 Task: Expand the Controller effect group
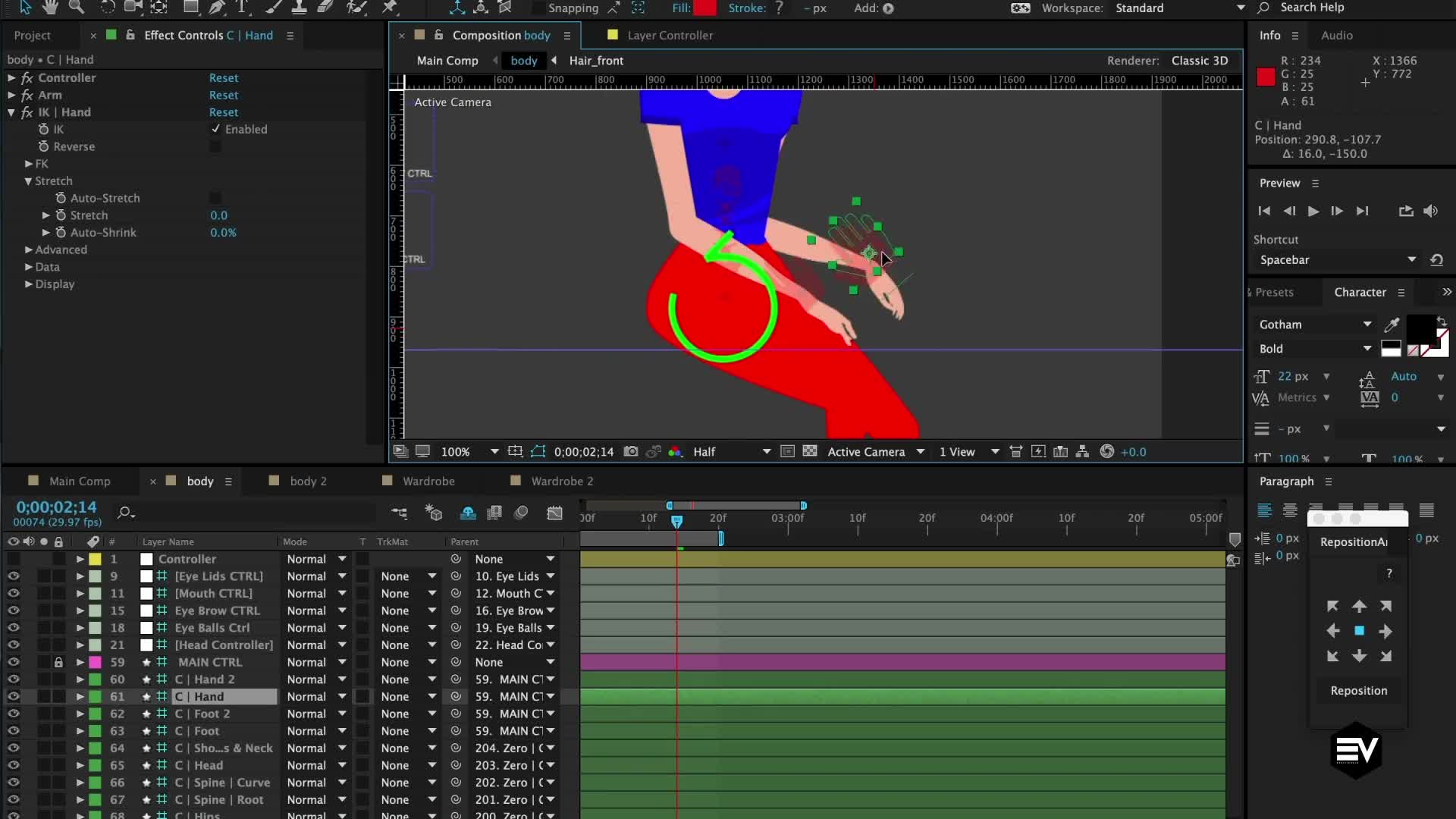tap(11, 77)
